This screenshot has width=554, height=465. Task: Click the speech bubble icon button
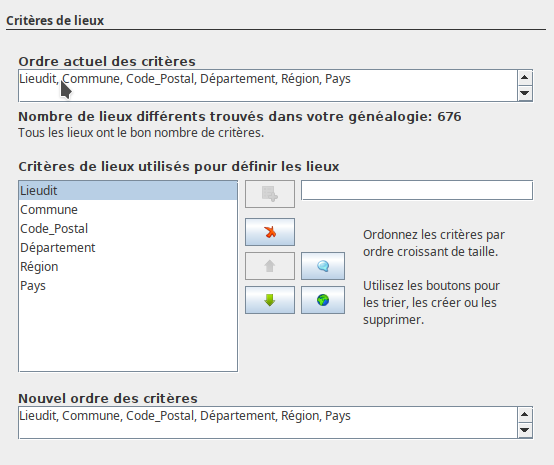click(323, 266)
